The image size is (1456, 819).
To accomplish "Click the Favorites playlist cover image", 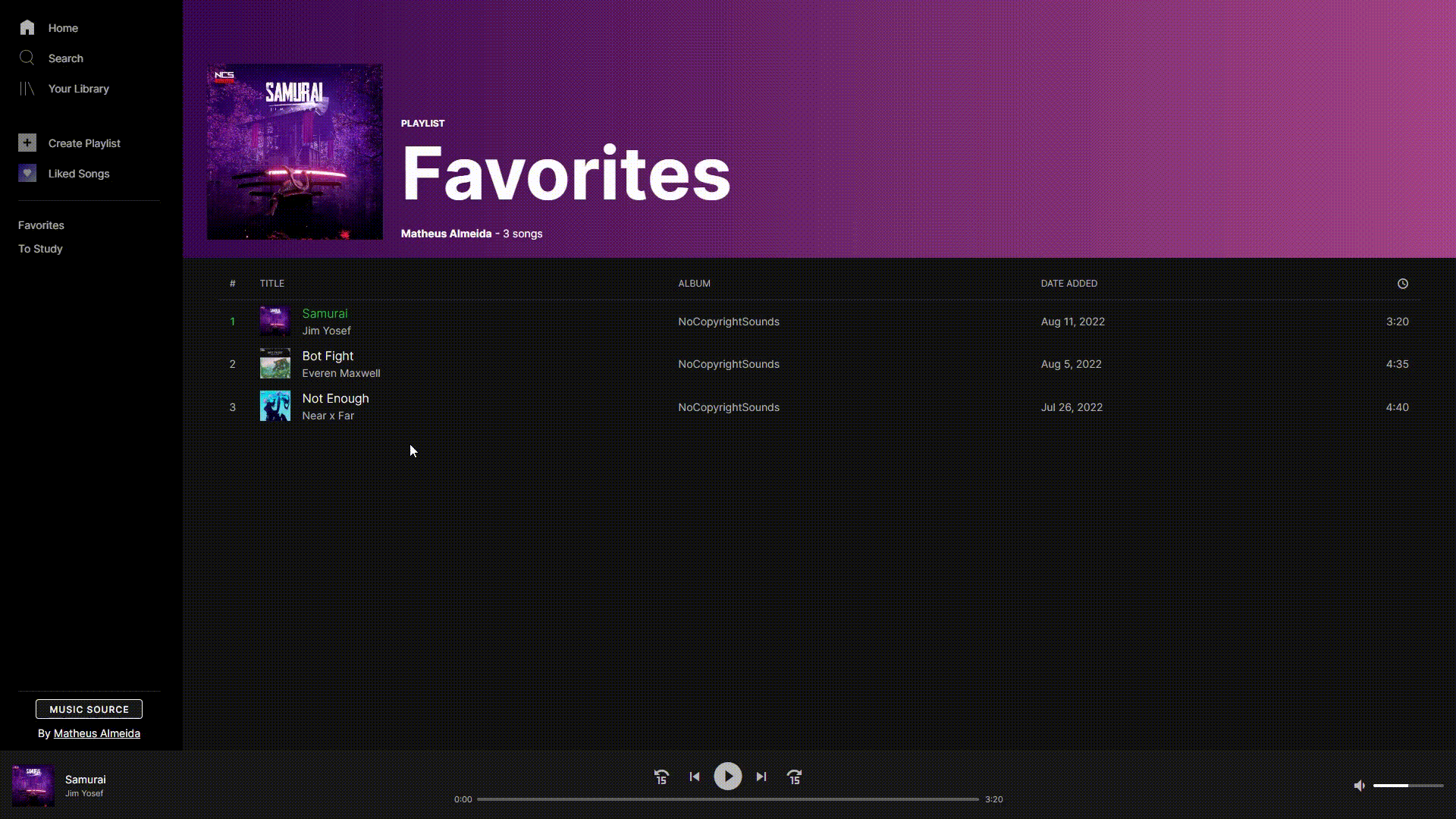I will point(295,152).
